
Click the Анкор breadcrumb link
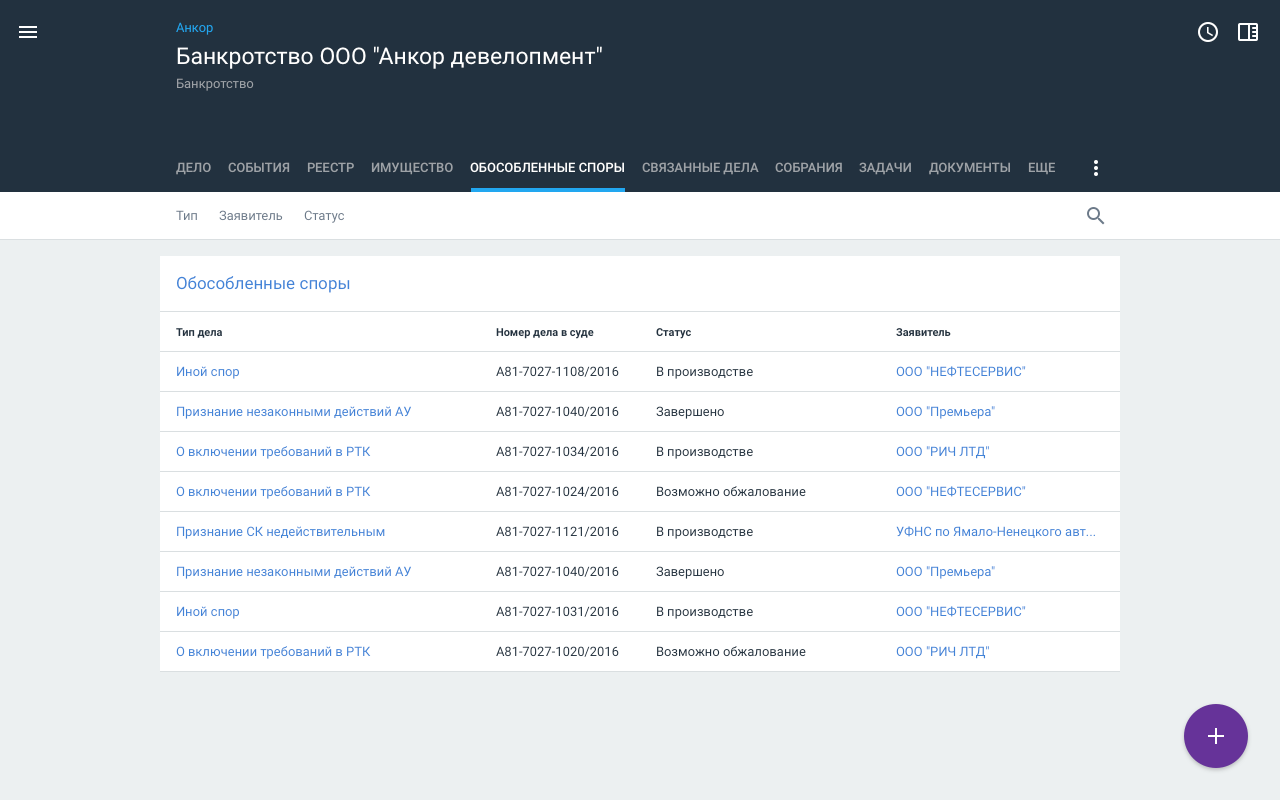click(x=194, y=28)
